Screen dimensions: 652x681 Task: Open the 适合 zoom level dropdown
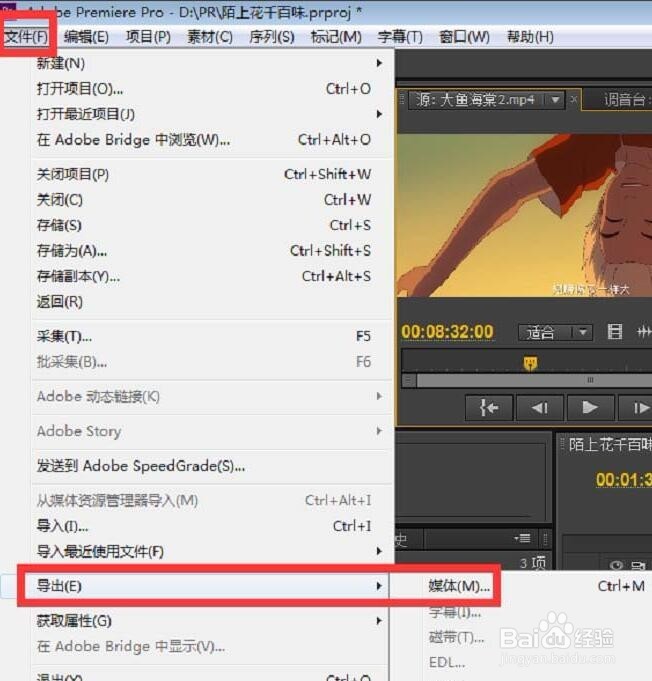[556, 333]
